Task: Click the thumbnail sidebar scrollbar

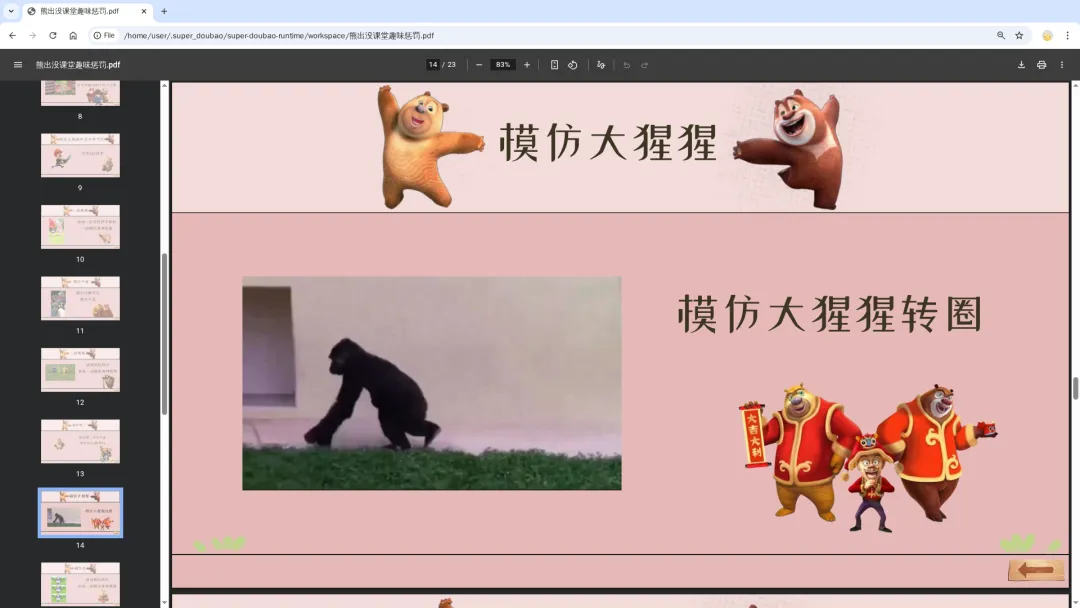Action: pos(164,334)
